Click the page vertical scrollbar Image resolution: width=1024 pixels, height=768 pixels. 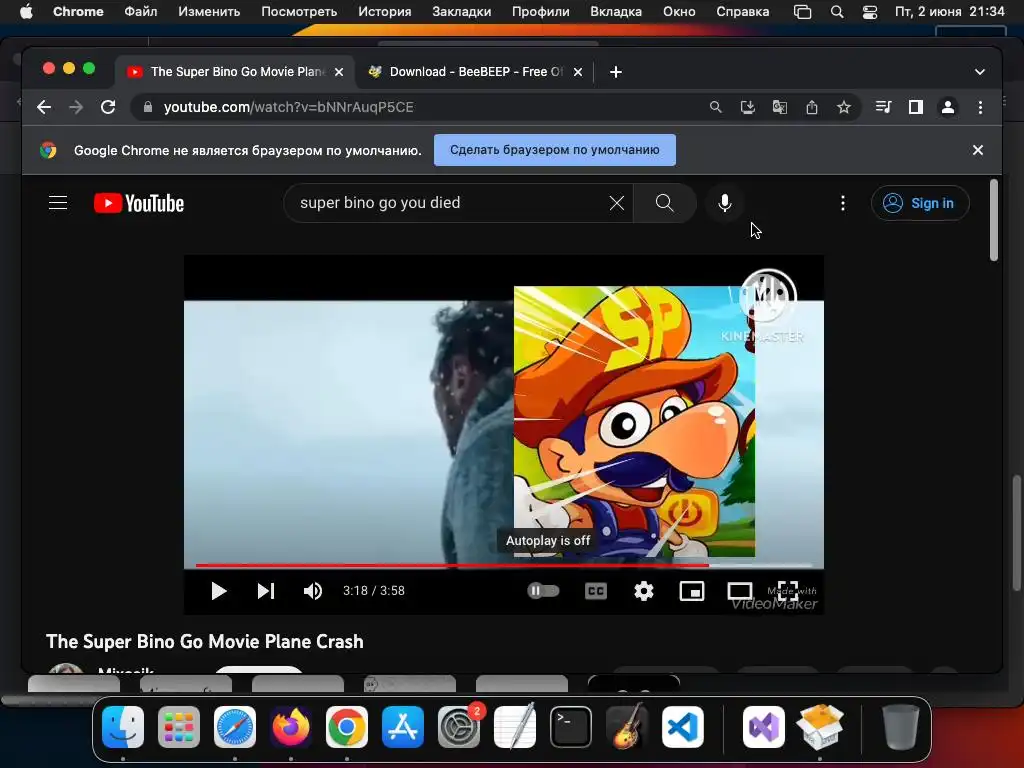coord(993,221)
